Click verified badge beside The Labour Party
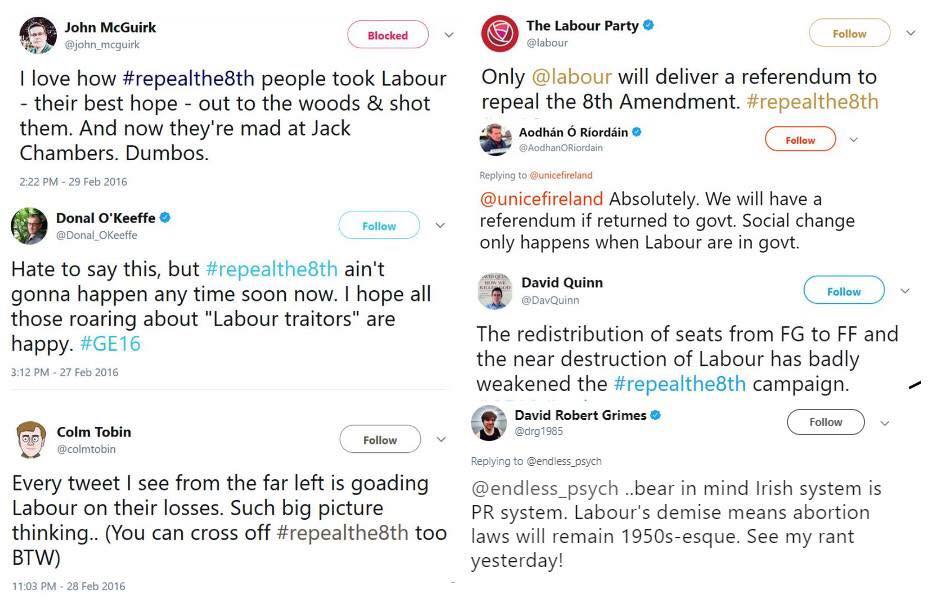 [649, 26]
